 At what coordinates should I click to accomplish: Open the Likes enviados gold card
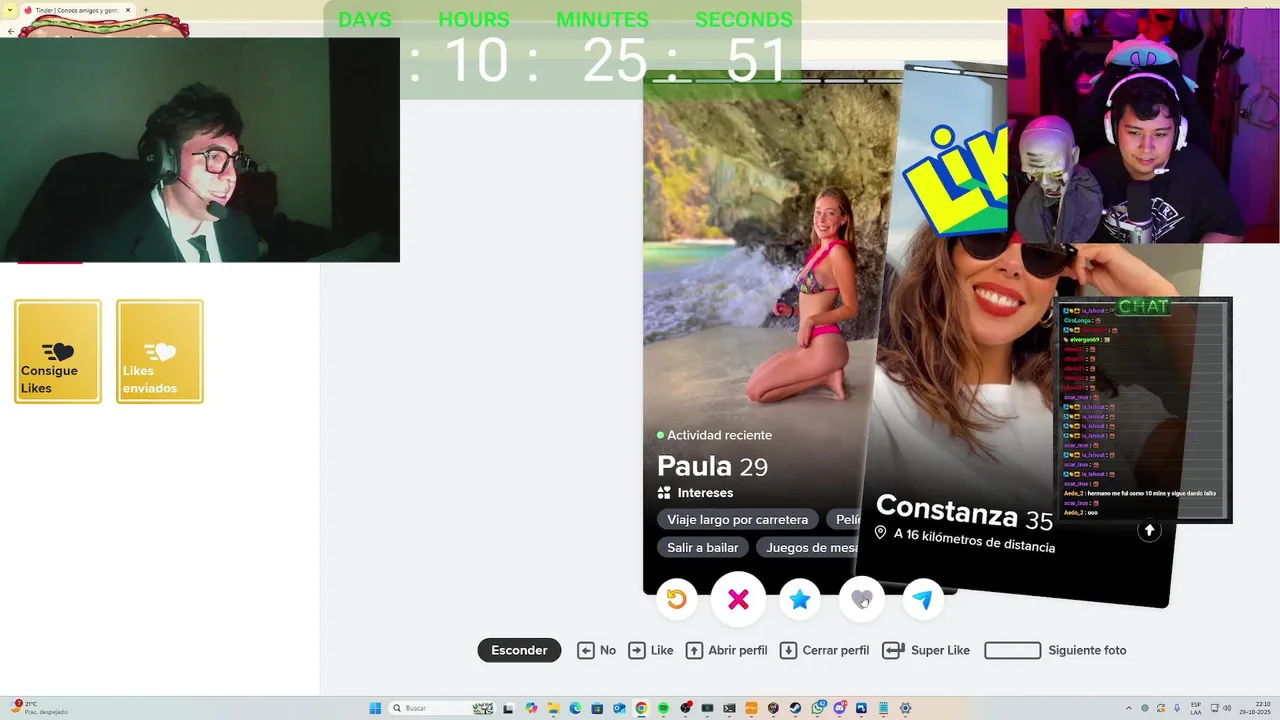(160, 352)
